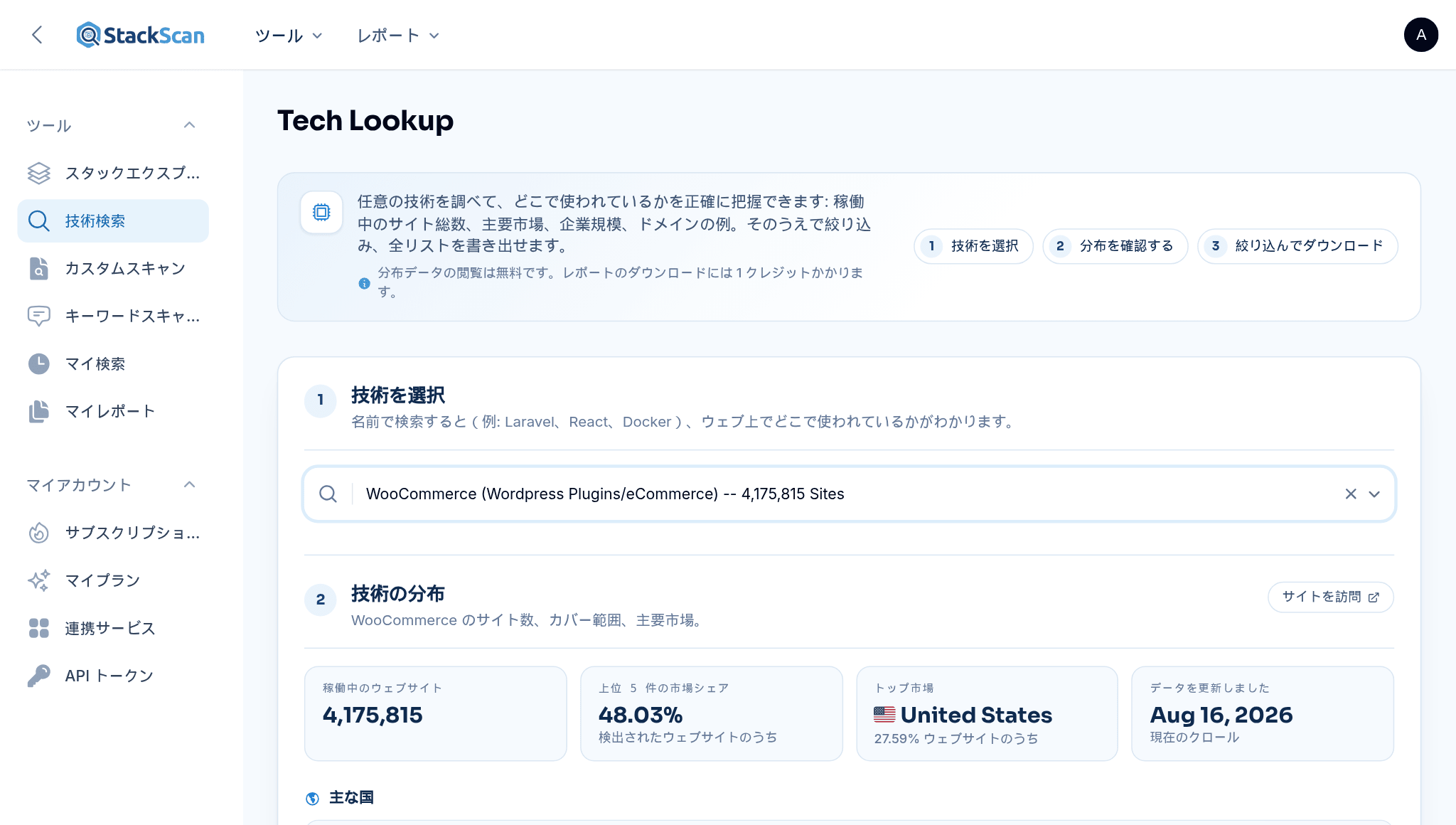Image resolution: width=1456 pixels, height=825 pixels.
Task: Click the マイ検索 clock icon
Action: (39, 363)
